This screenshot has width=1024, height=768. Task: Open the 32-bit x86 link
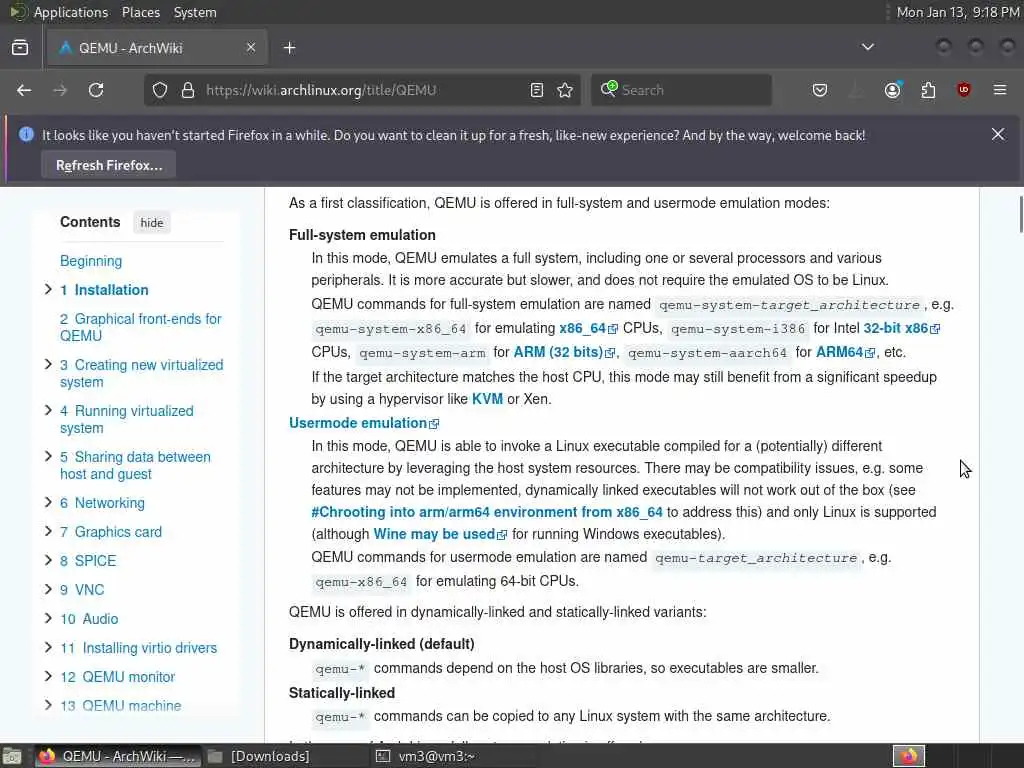[x=901, y=328]
